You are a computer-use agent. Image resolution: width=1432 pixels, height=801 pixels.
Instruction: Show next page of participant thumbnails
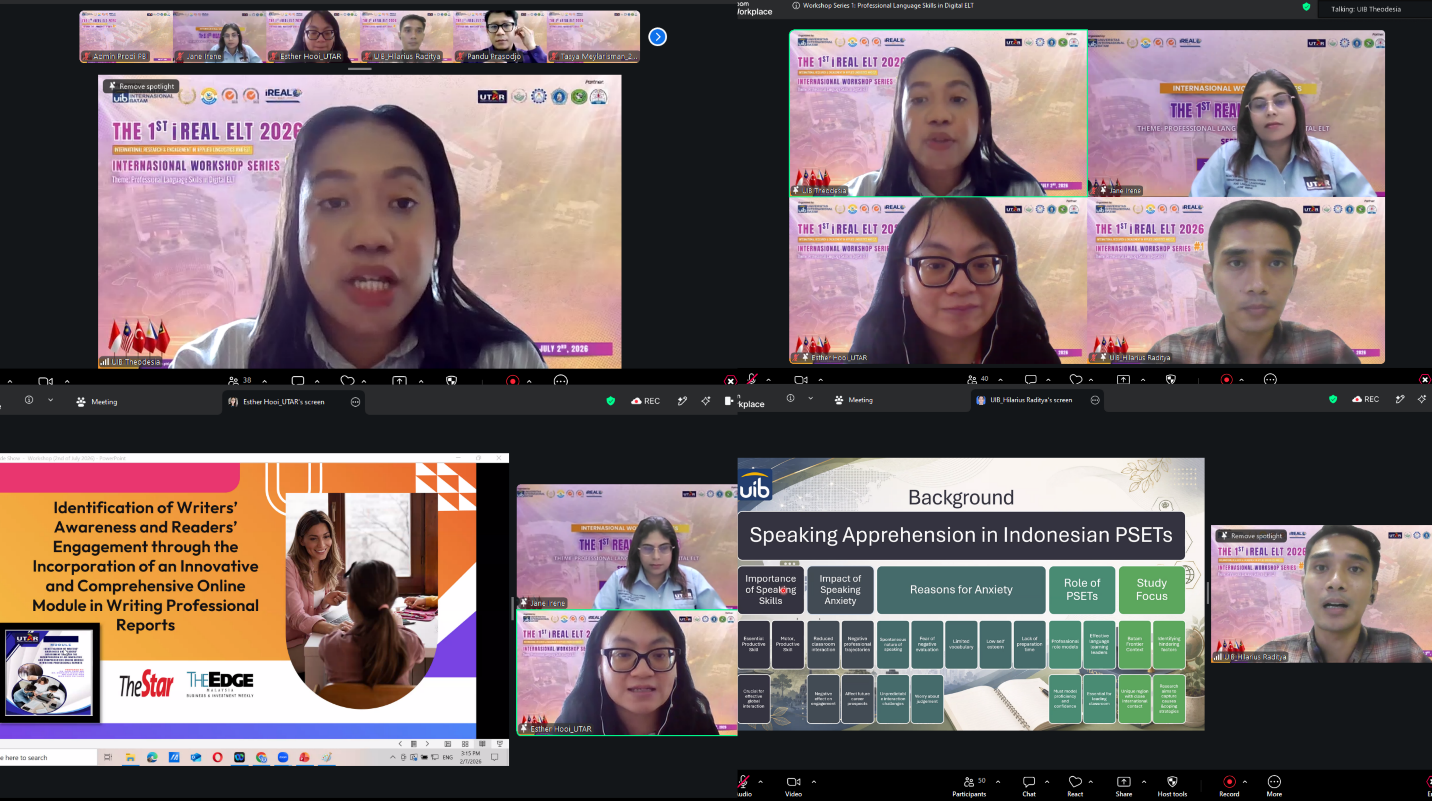pyautogui.click(x=657, y=37)
